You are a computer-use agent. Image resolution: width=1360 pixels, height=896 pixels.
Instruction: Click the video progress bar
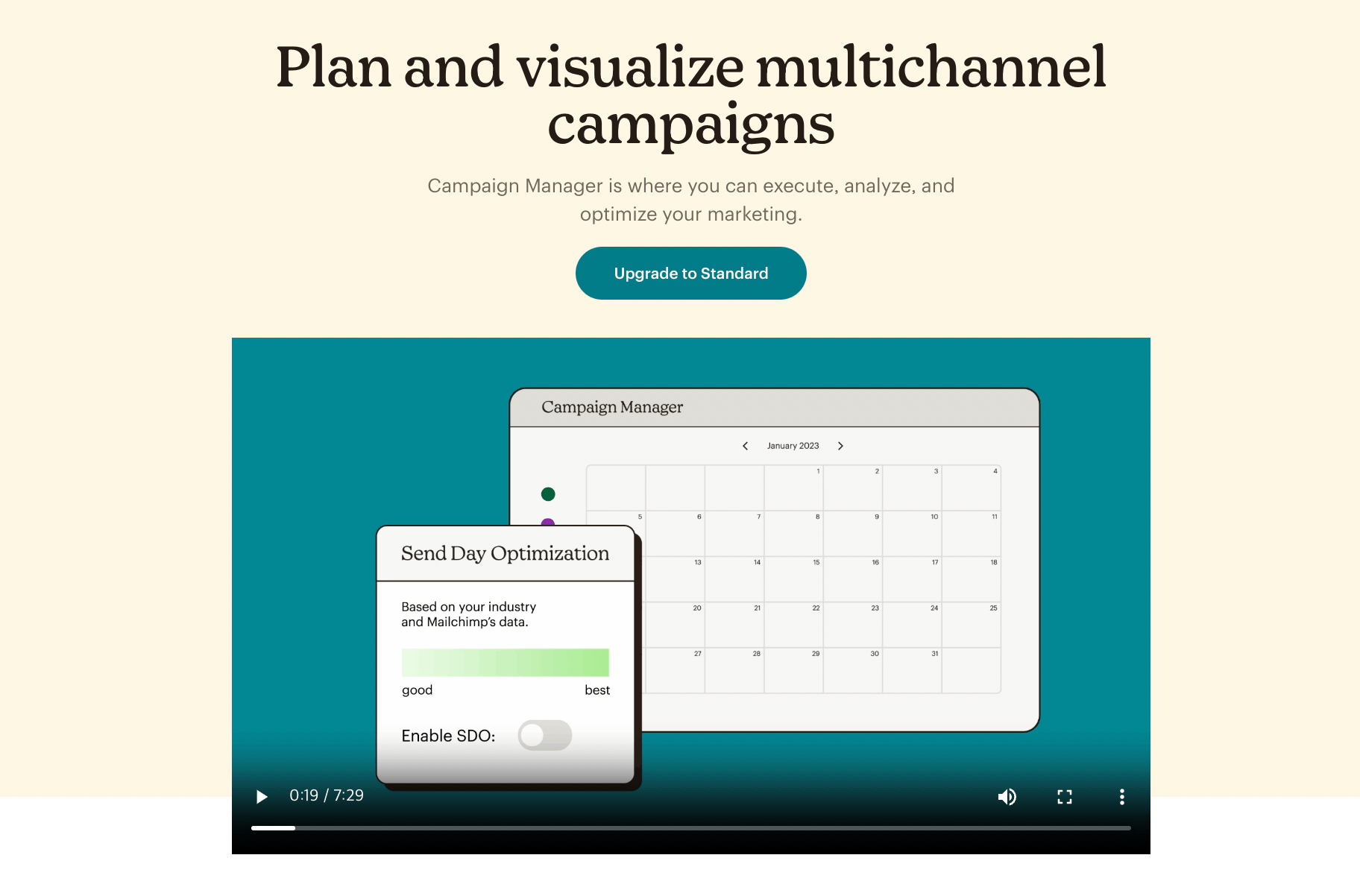690,828
